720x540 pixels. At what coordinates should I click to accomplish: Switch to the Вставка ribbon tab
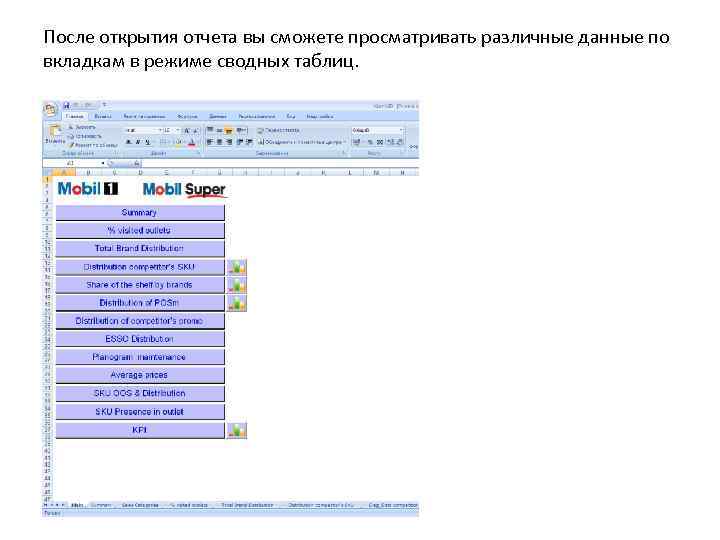(102, 117)
